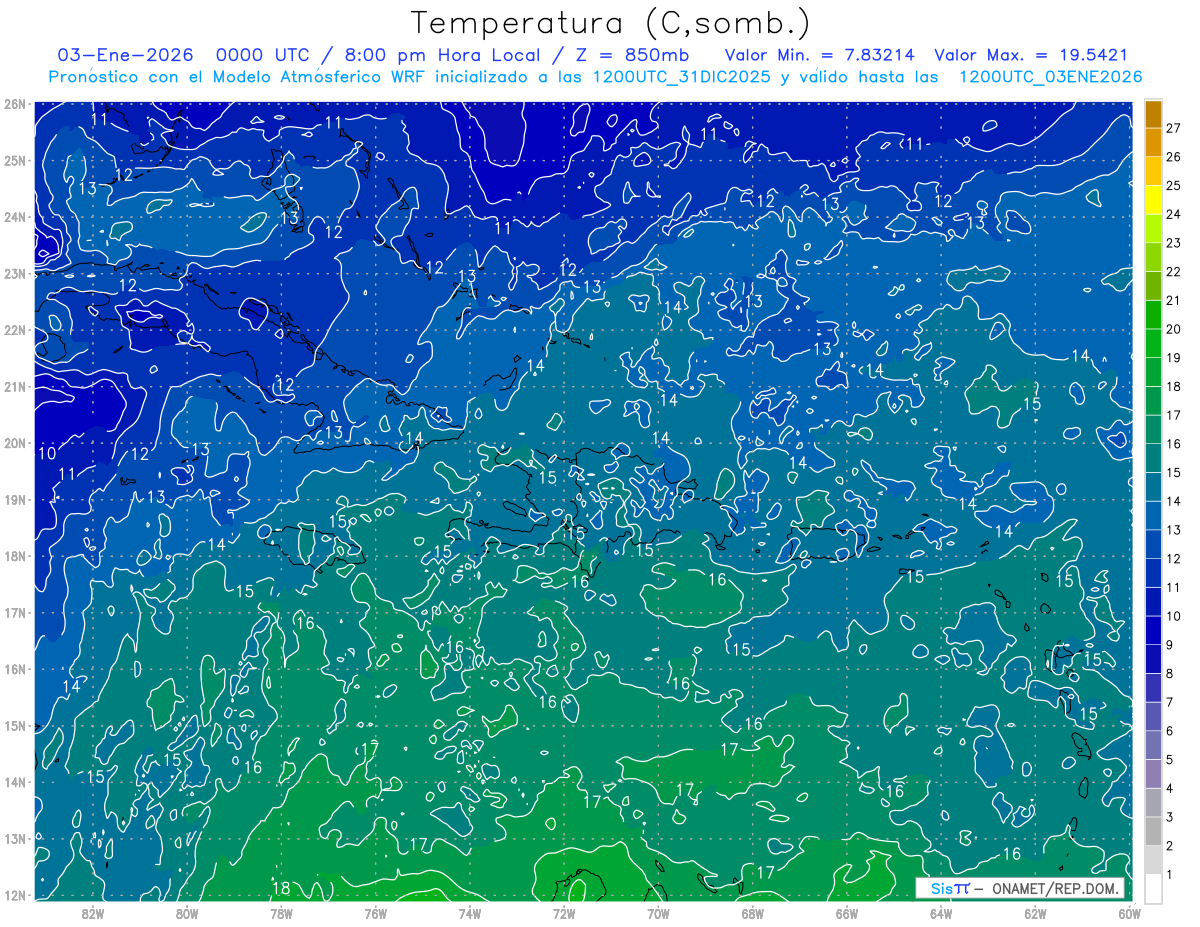The width and height of the screenshot is (1200, 927).
Task: Click the 12N latitude axis label
Action: [14, 895]
